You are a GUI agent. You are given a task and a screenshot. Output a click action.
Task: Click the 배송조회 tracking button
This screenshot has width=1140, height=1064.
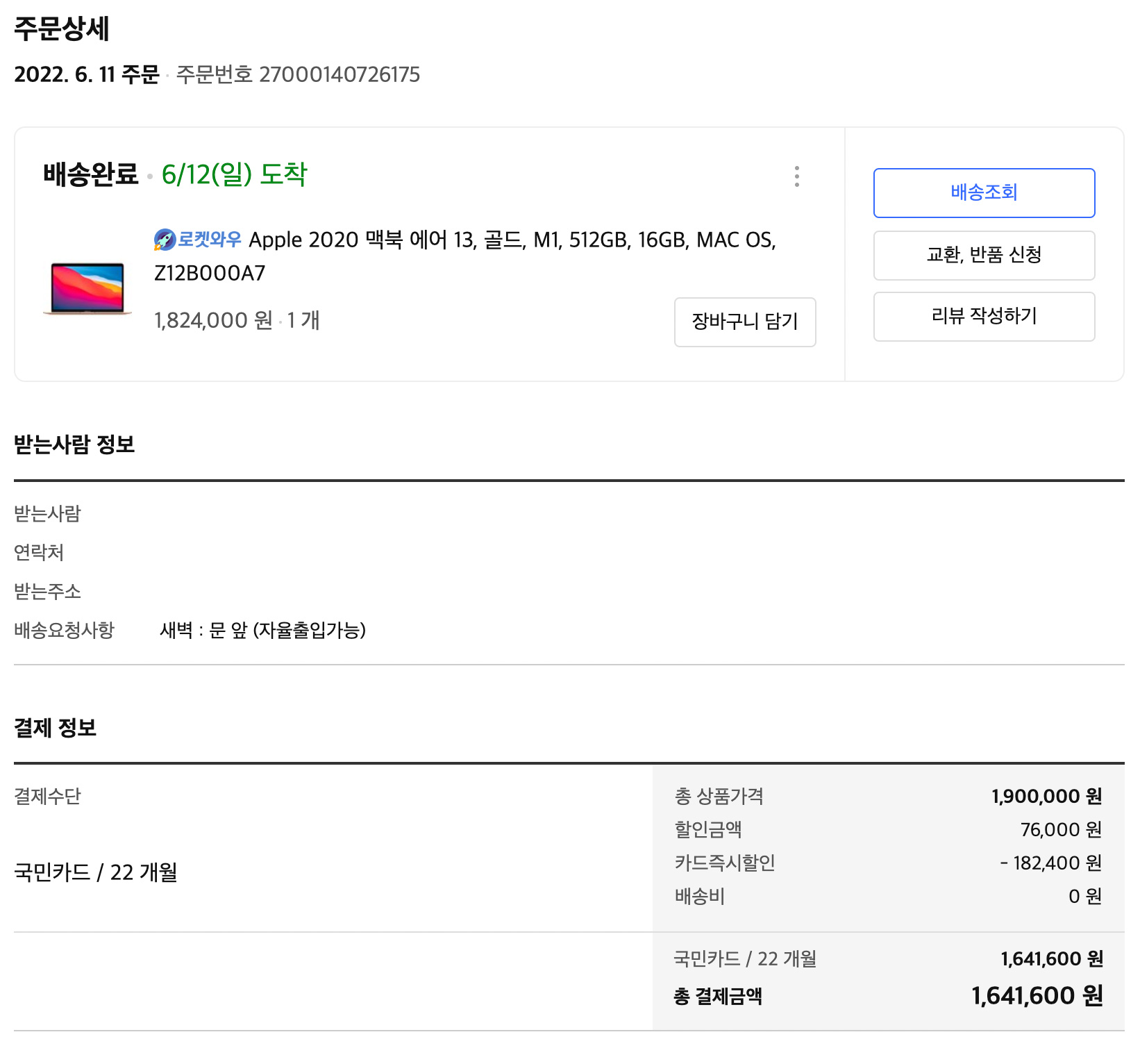pyautogui.click(x=984, y=192)
